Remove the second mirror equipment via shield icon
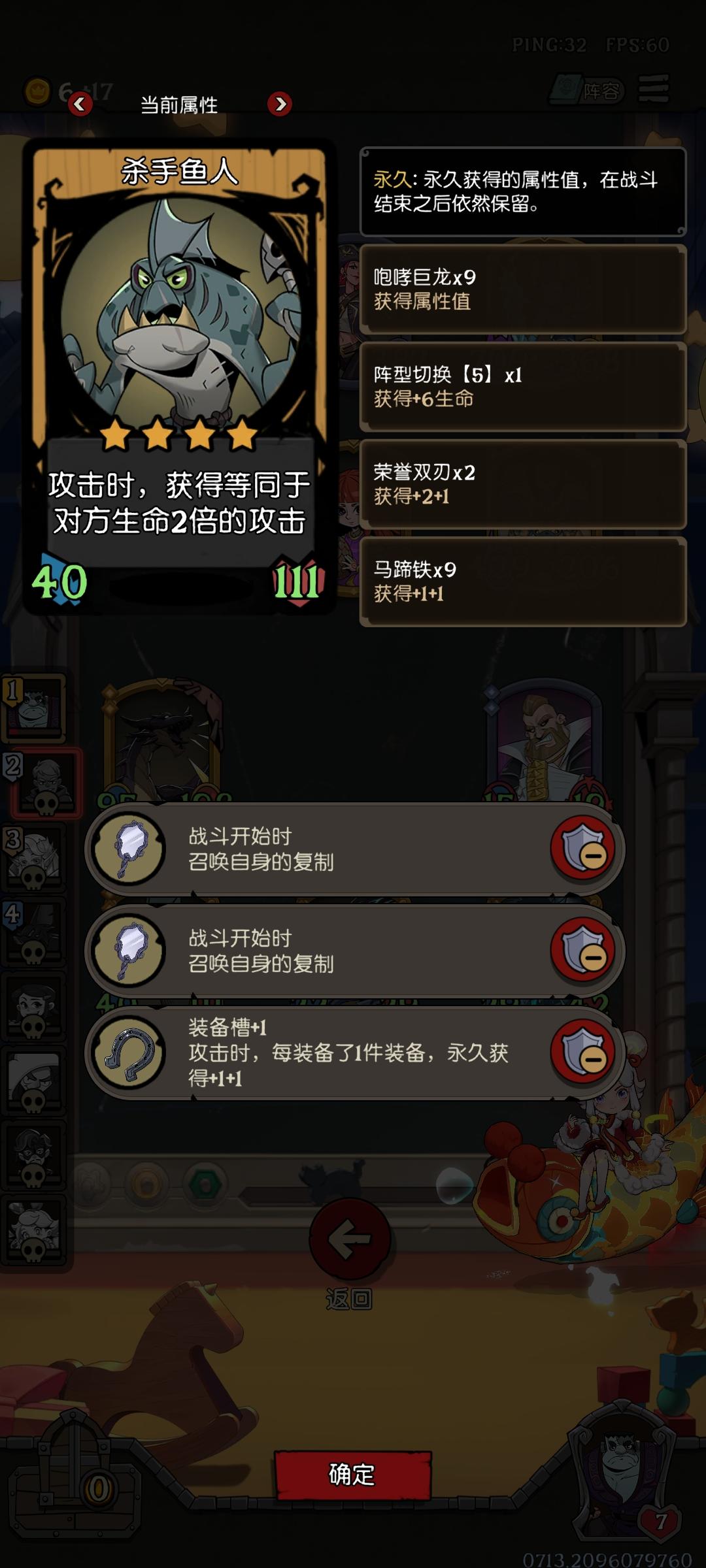This screenshot has height=1568, width=706. [x=583, y=950]
